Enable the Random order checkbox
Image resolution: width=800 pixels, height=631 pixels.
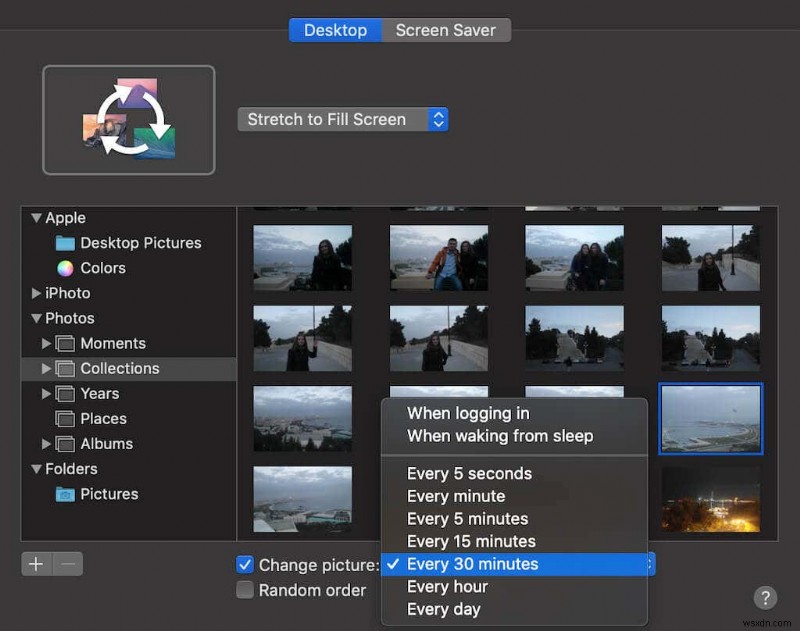click(x=245, y=590)
